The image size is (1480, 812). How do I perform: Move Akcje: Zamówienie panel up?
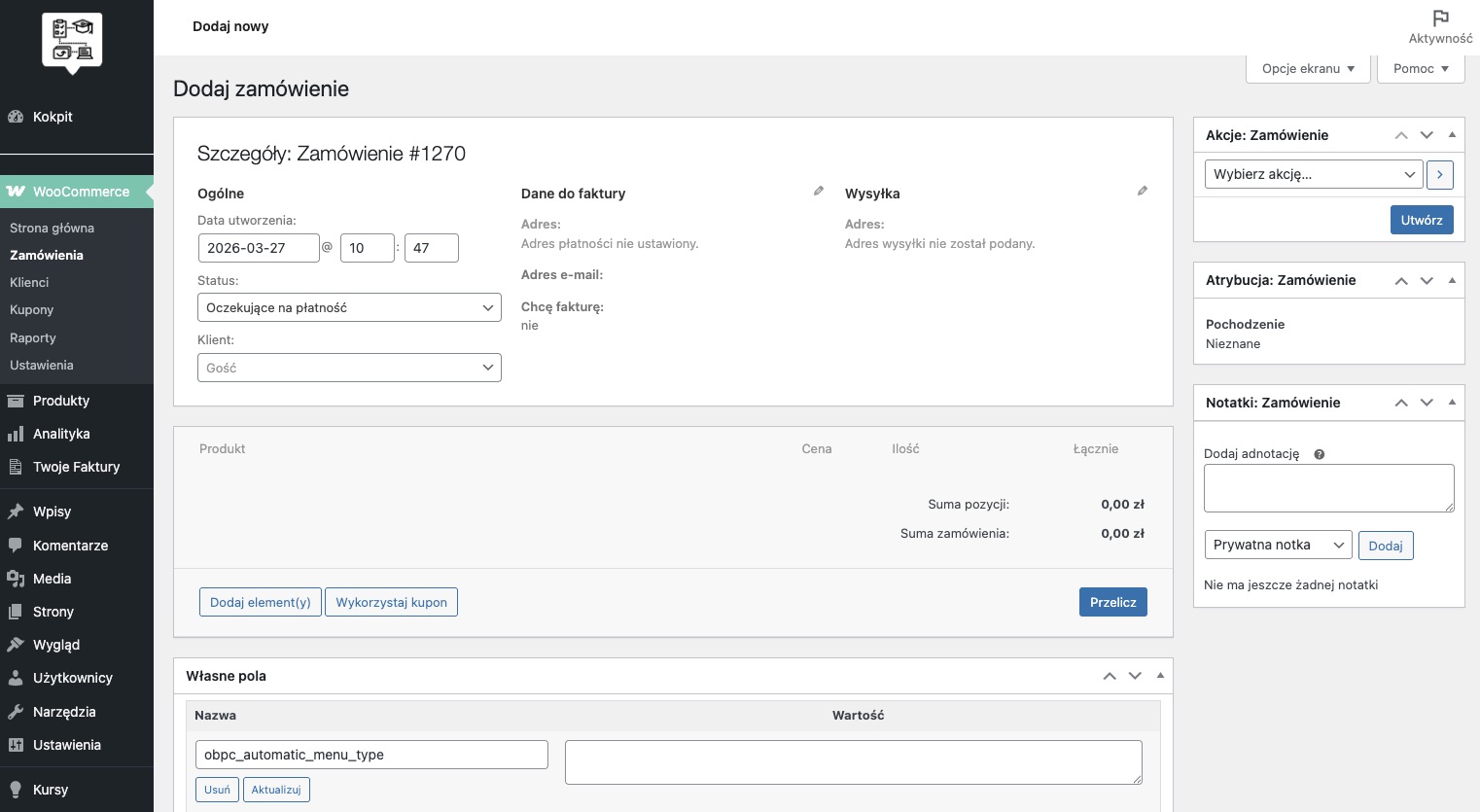[x=1401, y=135]
